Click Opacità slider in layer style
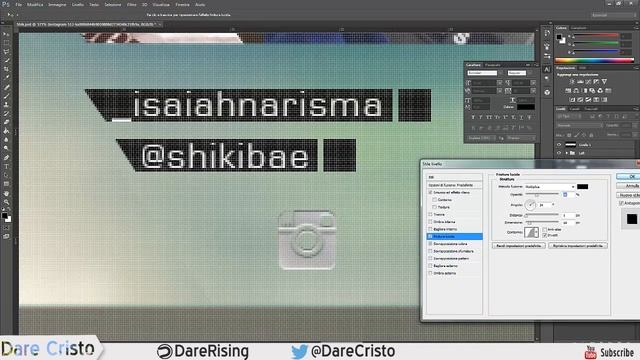 tap(542, 195)
